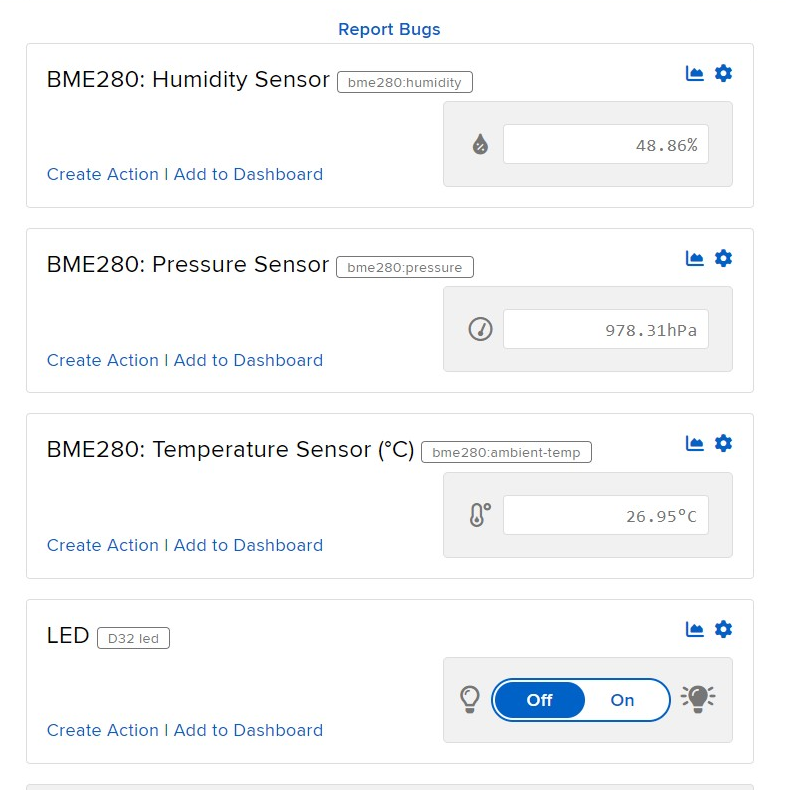
Task: Click Create Action for Humidity Sensor
Action: tap(103, 174)
